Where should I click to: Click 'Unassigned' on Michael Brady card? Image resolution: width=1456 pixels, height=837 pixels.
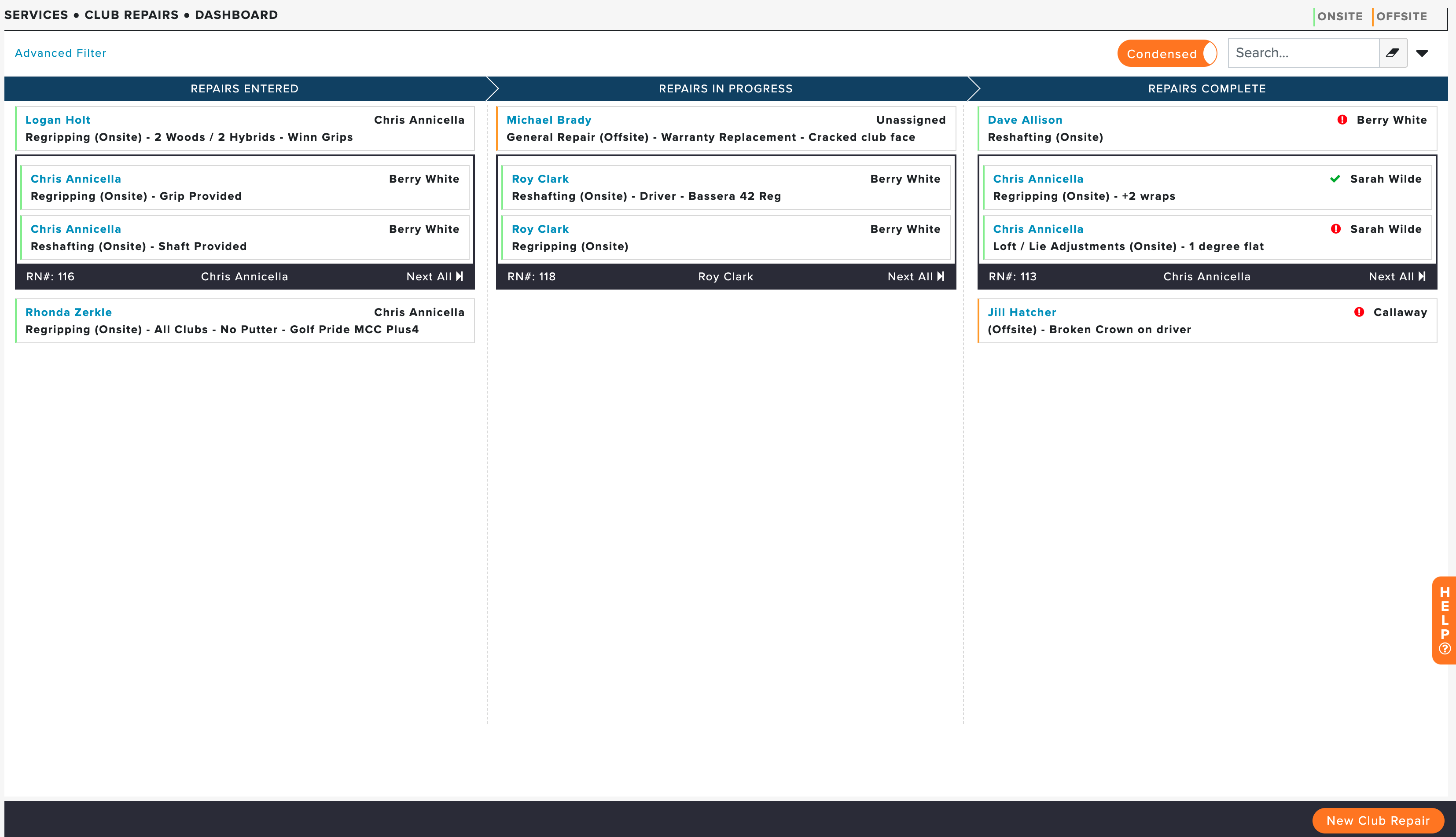(x=911, y=120)
